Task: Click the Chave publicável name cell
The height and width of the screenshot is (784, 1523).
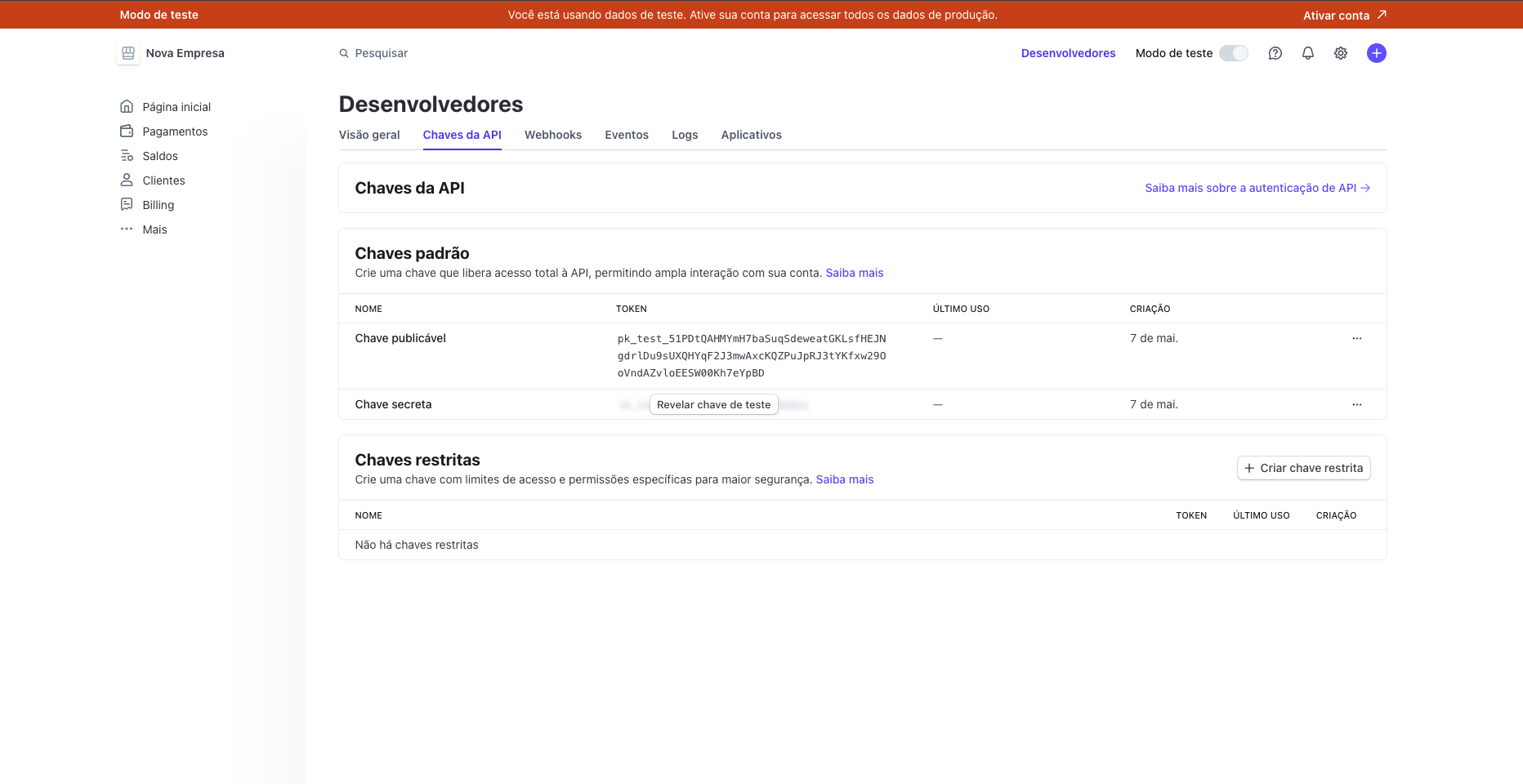Action: point(400,338)
